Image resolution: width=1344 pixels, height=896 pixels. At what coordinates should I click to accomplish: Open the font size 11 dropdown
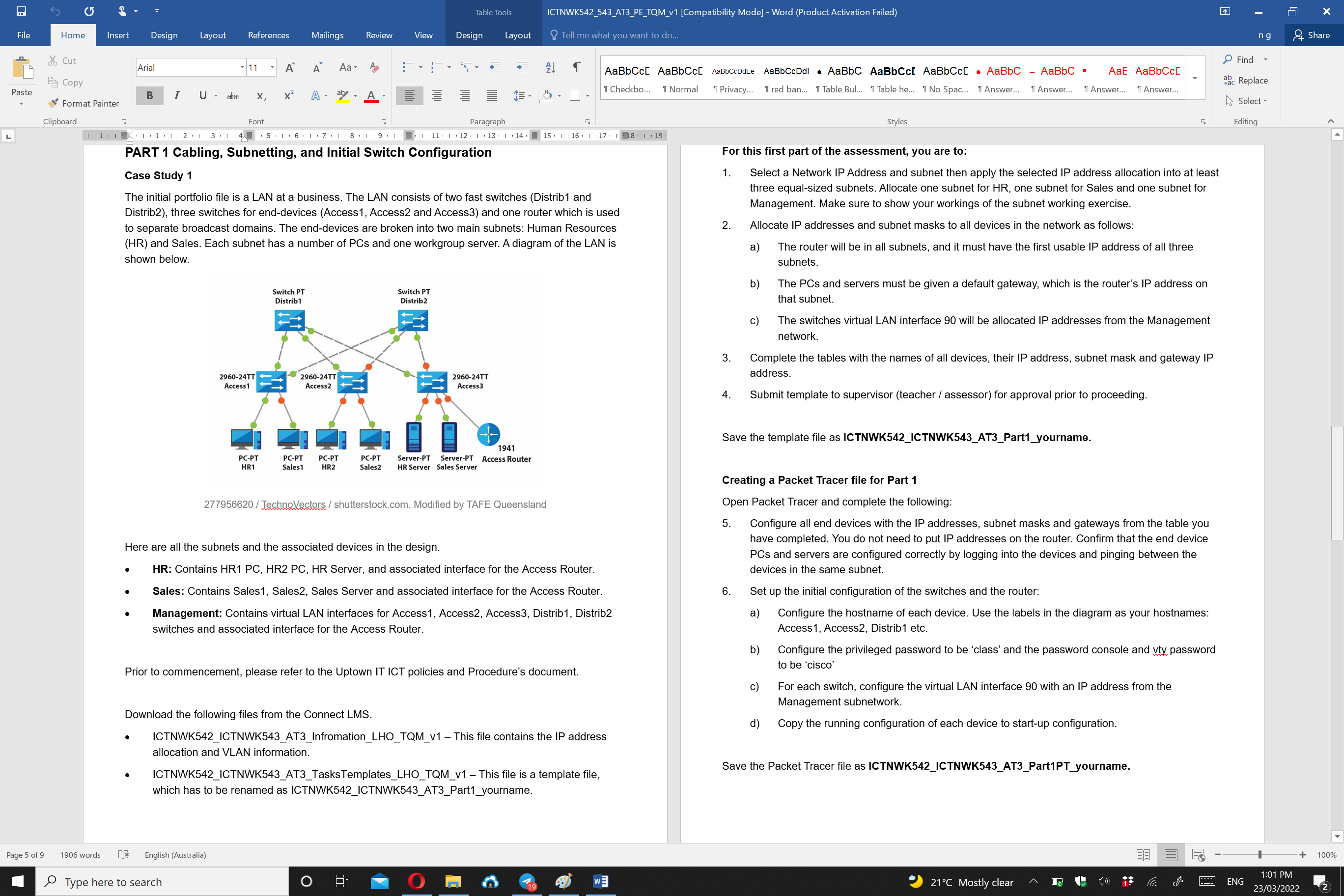pos(272,67)
